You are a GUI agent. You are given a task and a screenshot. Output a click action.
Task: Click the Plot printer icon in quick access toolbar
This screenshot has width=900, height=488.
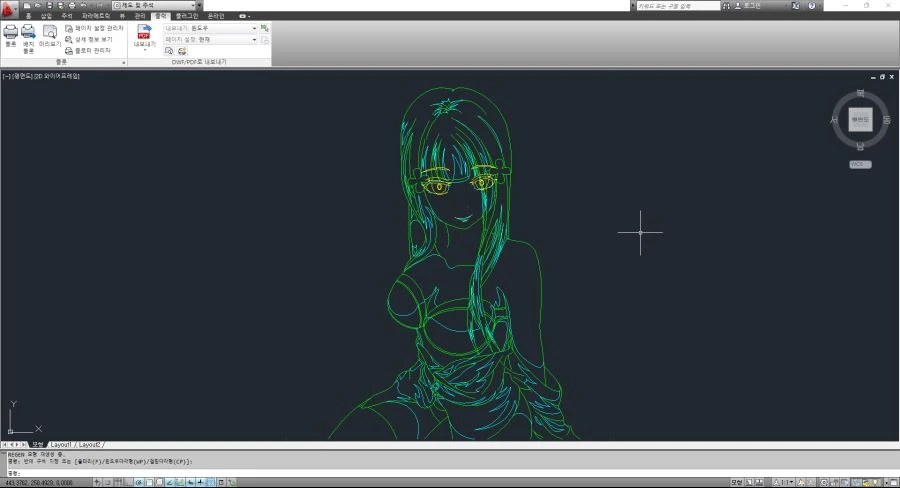click(x=72, y=5)
